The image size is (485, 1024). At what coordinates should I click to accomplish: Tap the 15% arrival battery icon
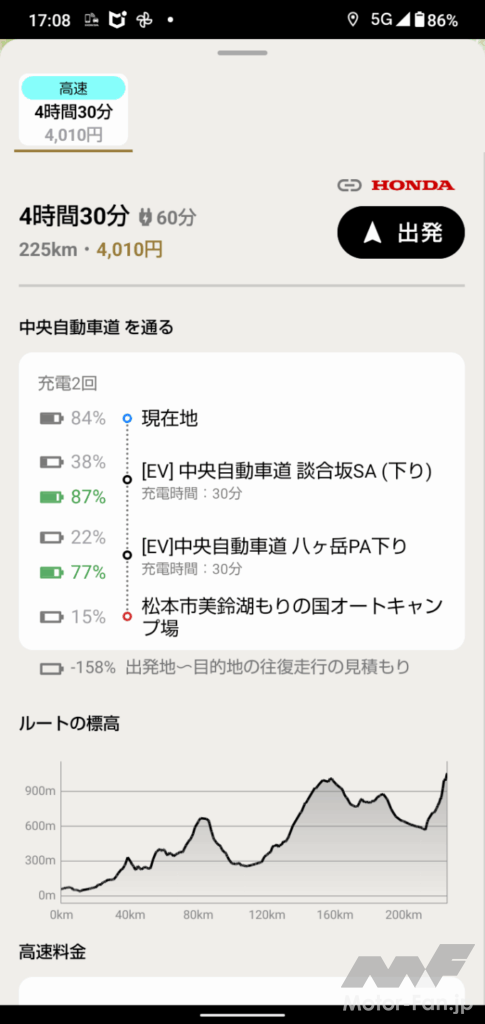[52, 616]
